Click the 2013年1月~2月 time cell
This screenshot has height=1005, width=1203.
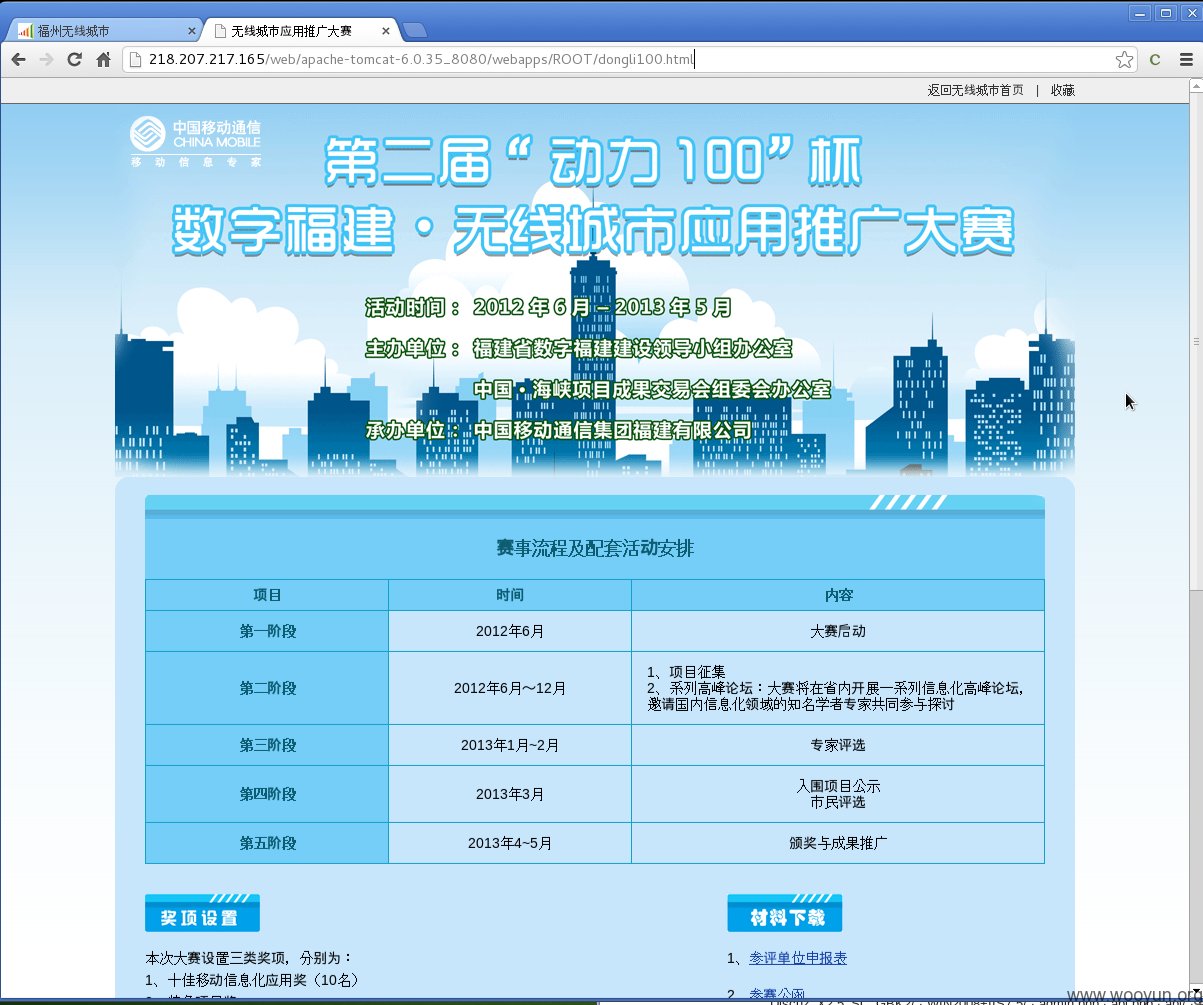(x=510, y=745)
